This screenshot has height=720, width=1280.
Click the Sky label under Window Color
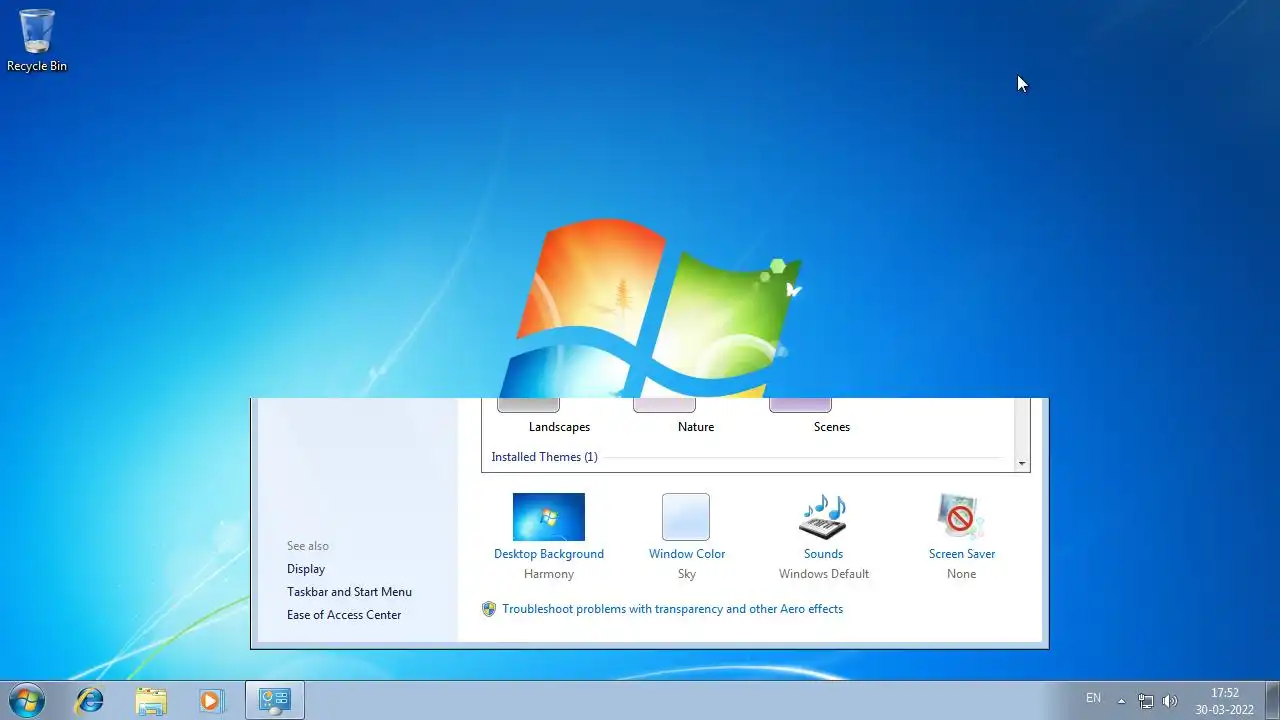[x=687, y=574]
